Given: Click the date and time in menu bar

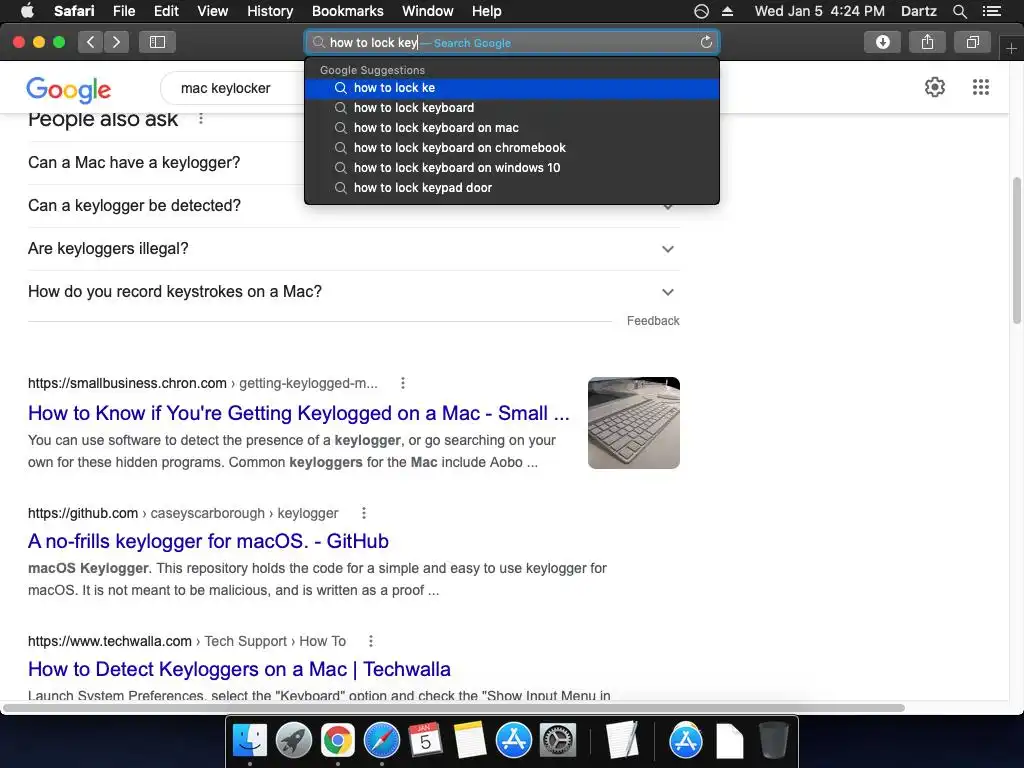Looking at the screenshot, I should pos(820,11).
